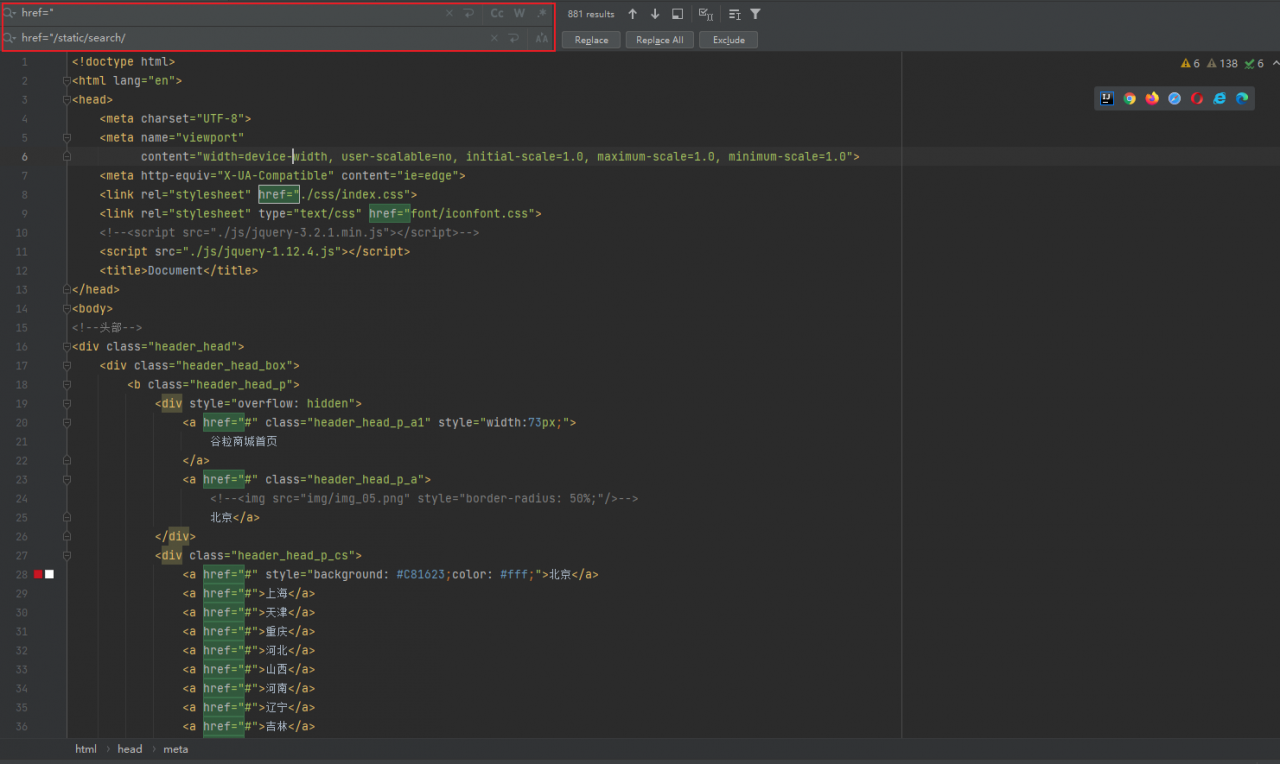Collapse the header_head_p fold on line 18

[67, 385]
